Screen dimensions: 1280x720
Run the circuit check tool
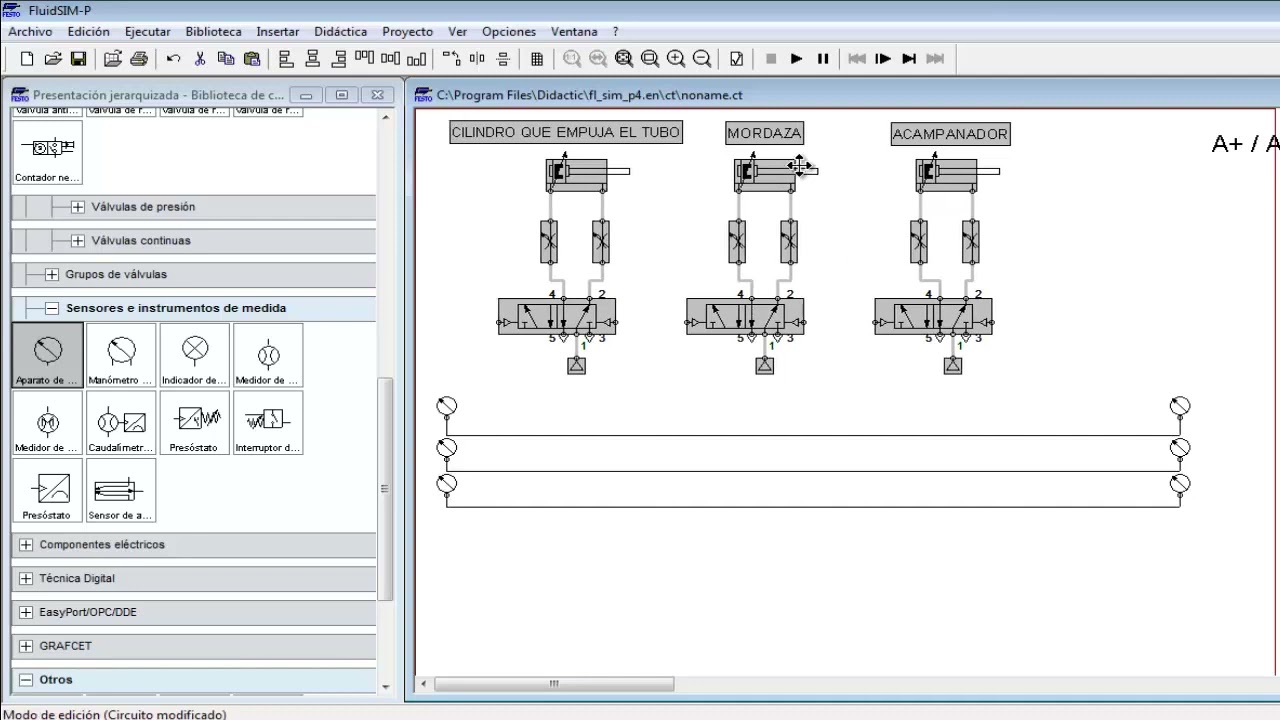pos(737,59)
